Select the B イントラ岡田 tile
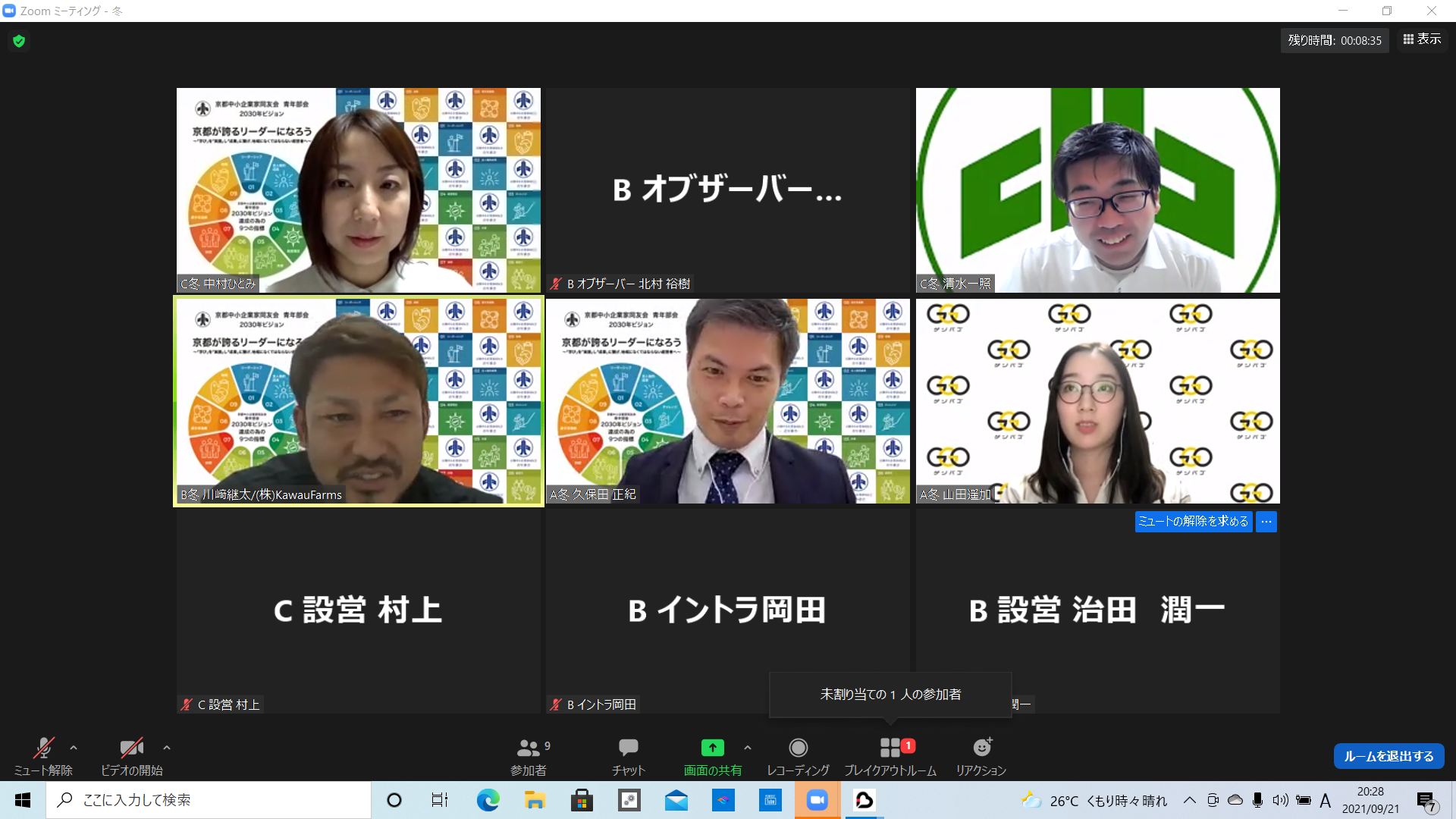 (728, 611)
